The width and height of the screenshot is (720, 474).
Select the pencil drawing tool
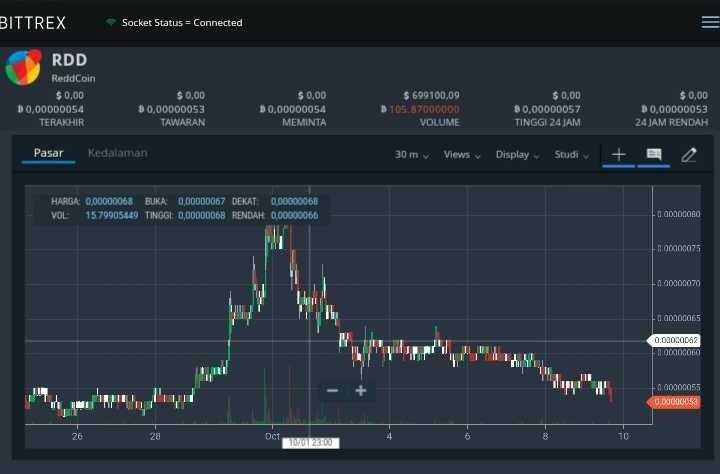pyautogui.click(x=689, y=155)
